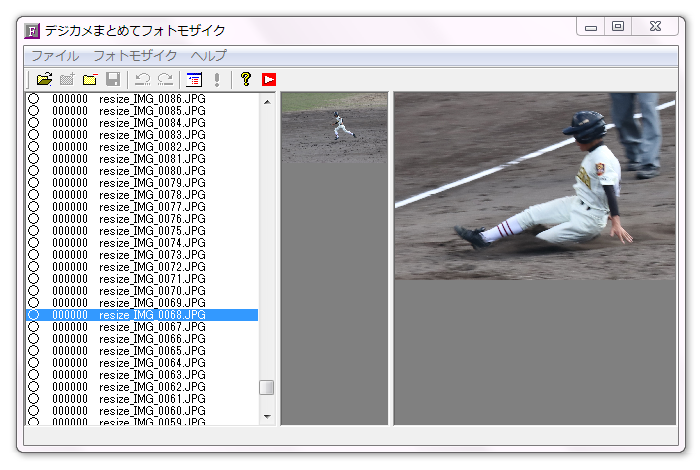Select resize_IMG_0080.JPG in the list
The height and width of the screenshot is (470, 700).
click(x=142, y=171)
